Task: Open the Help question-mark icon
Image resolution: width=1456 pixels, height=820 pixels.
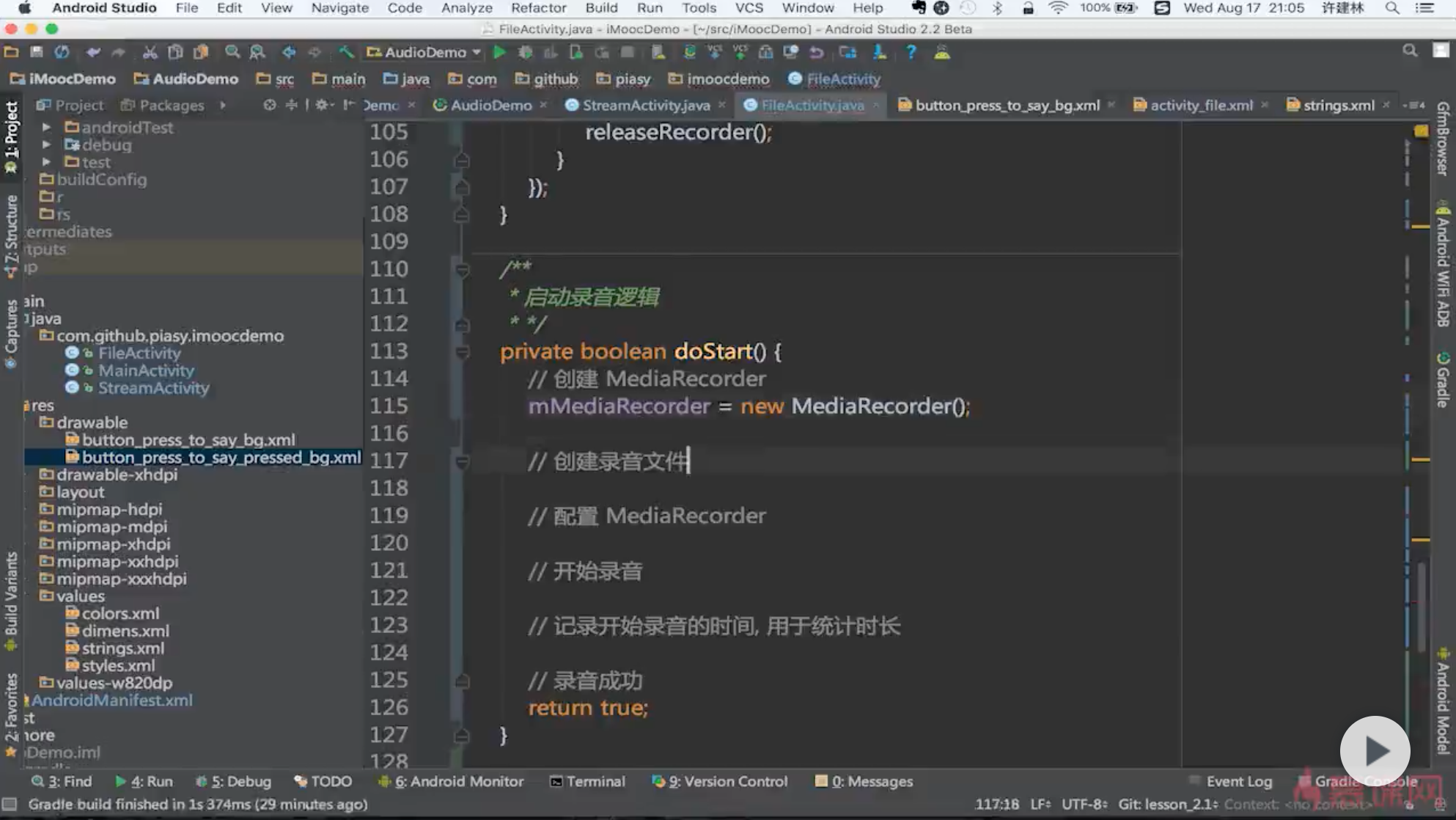Action: [911, 52]
